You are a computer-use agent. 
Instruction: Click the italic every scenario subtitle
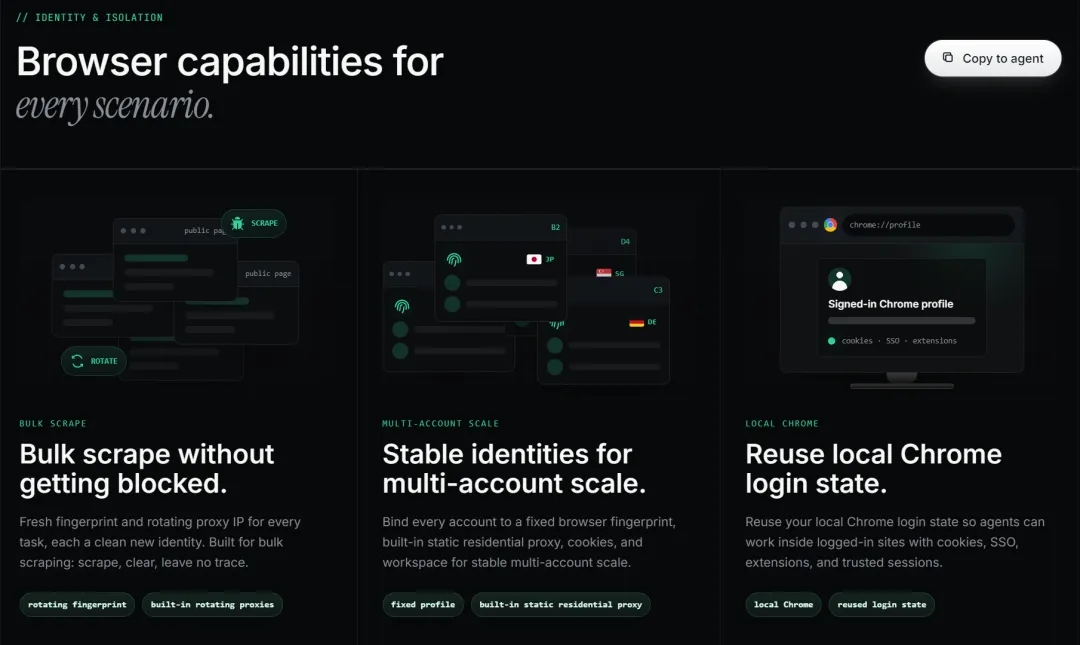pos(114,106)
